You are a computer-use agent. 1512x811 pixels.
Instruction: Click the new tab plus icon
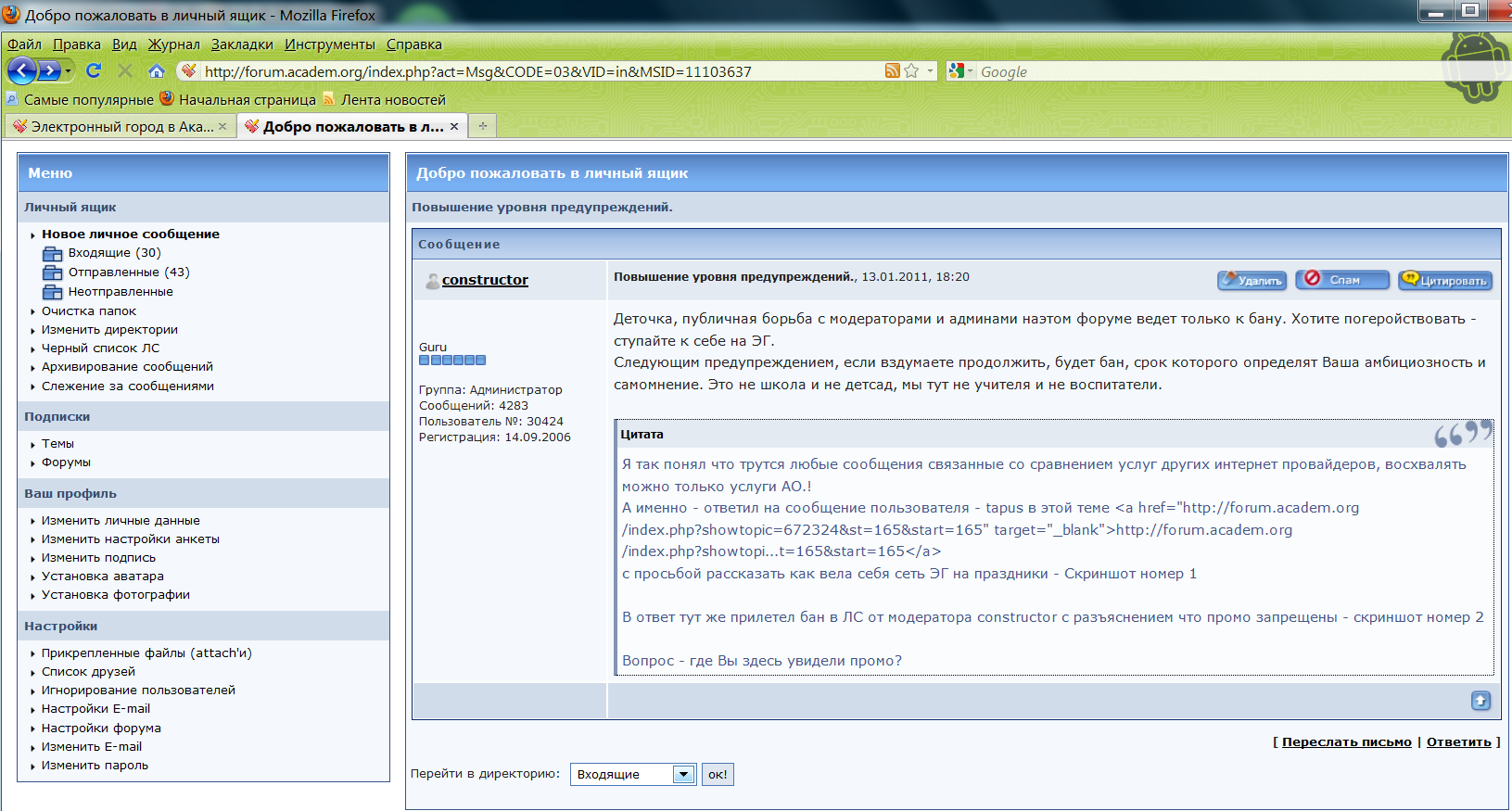click(482, 126)
